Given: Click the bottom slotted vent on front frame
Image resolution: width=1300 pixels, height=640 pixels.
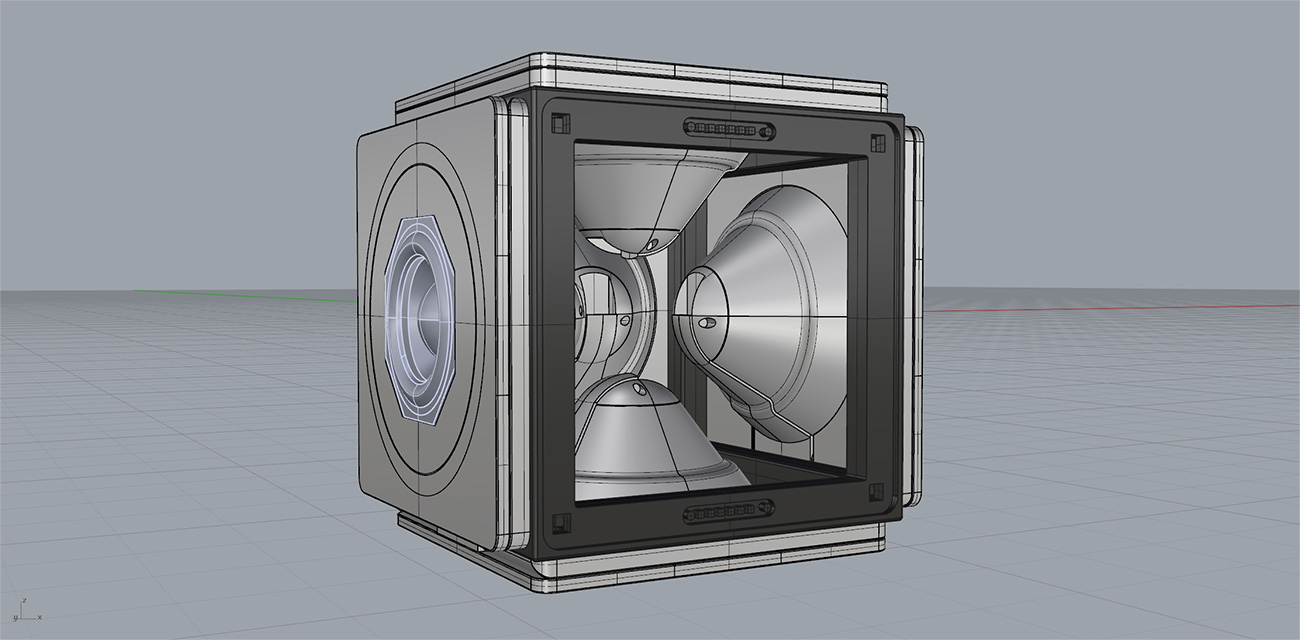Looking at the screenshot, I should (x=729, y=514).
